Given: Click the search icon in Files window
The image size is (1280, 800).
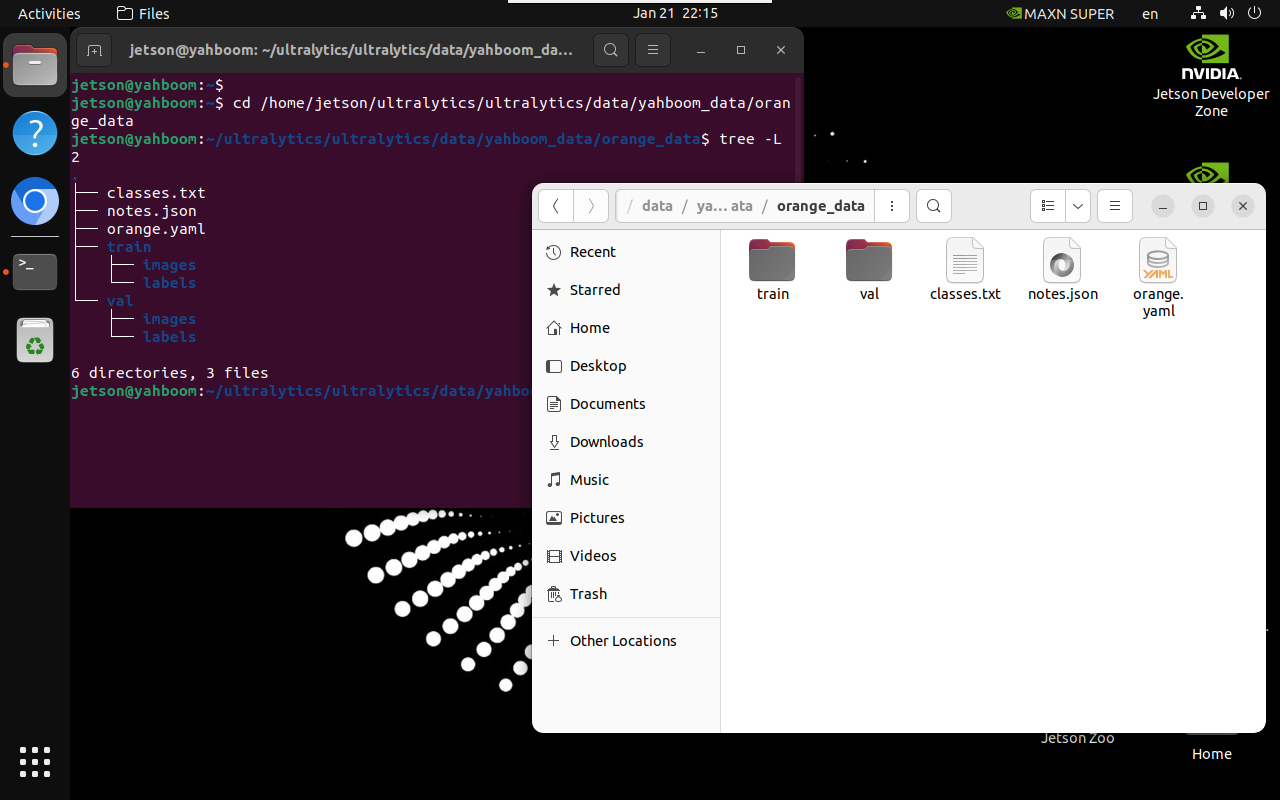Looking at the screenshot, I should (x=933, y=206).
